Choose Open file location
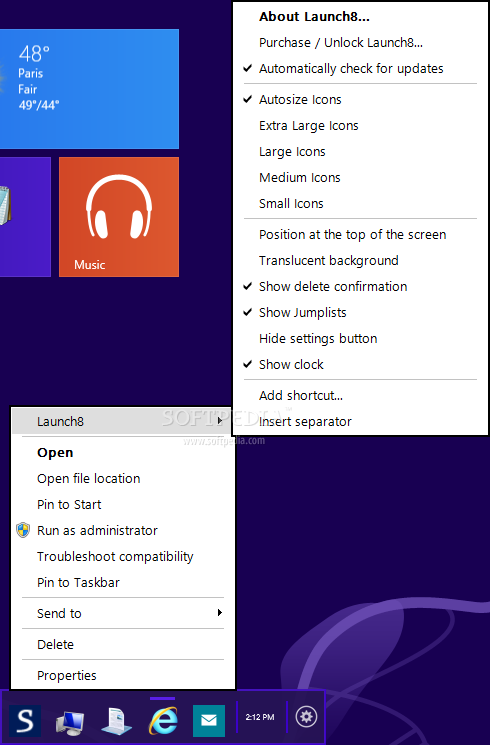Viewport: 490px width, 745px height. click(123, 478)
